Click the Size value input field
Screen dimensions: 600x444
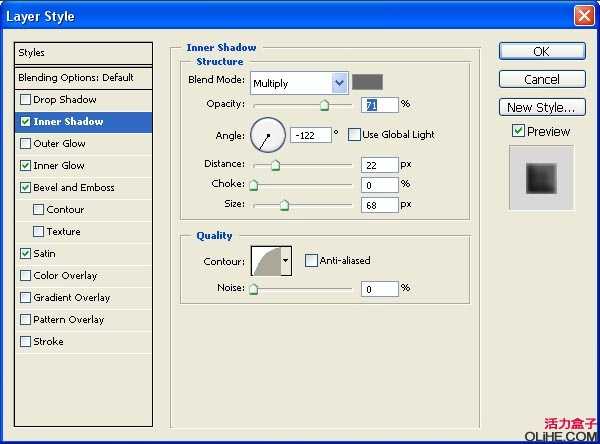pyautogui.click(x=379, y=205)
